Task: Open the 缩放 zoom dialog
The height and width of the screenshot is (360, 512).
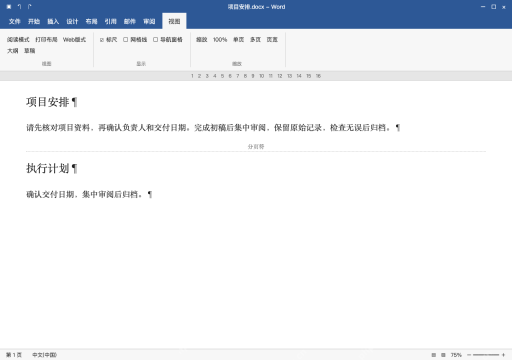Action: [202, 40]
